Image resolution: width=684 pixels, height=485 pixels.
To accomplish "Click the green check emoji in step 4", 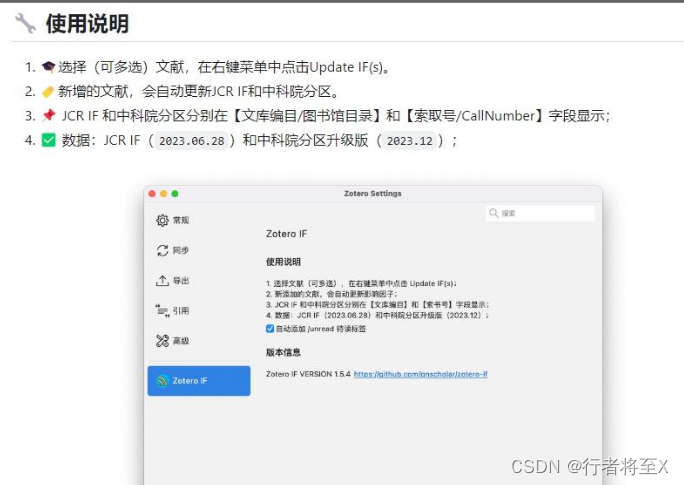I will click(48, 140).
